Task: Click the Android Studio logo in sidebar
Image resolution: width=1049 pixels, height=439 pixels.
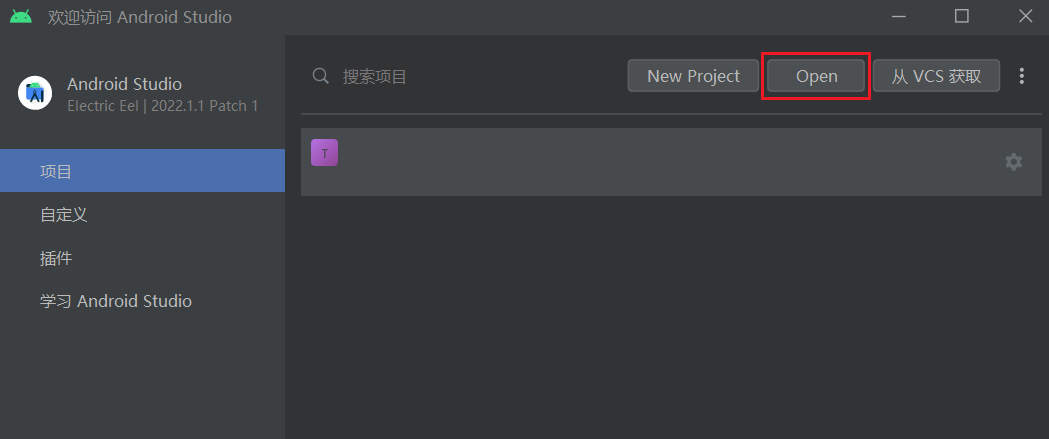Action: pos(35,93)
